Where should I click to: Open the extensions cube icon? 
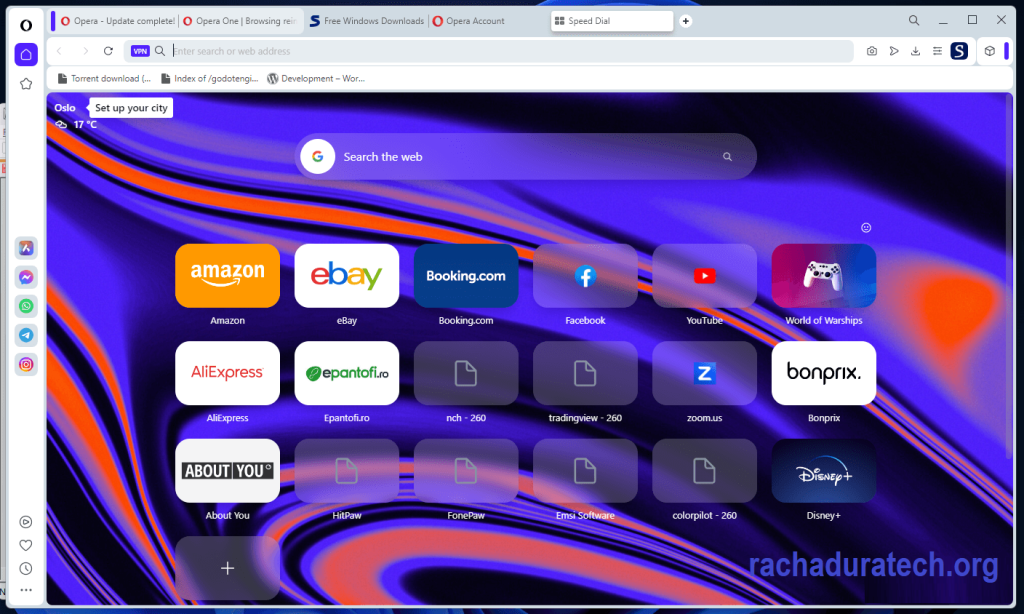[990, 51]
